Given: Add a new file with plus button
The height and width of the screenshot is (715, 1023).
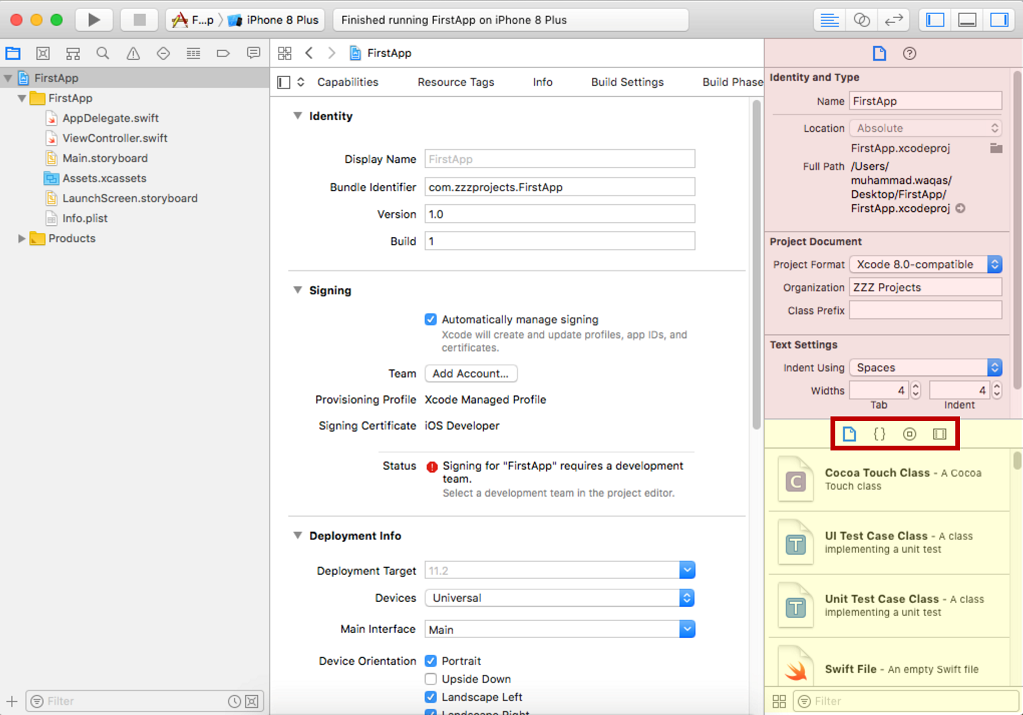Looking at the screenshot, I should click(x=12, y=701).
